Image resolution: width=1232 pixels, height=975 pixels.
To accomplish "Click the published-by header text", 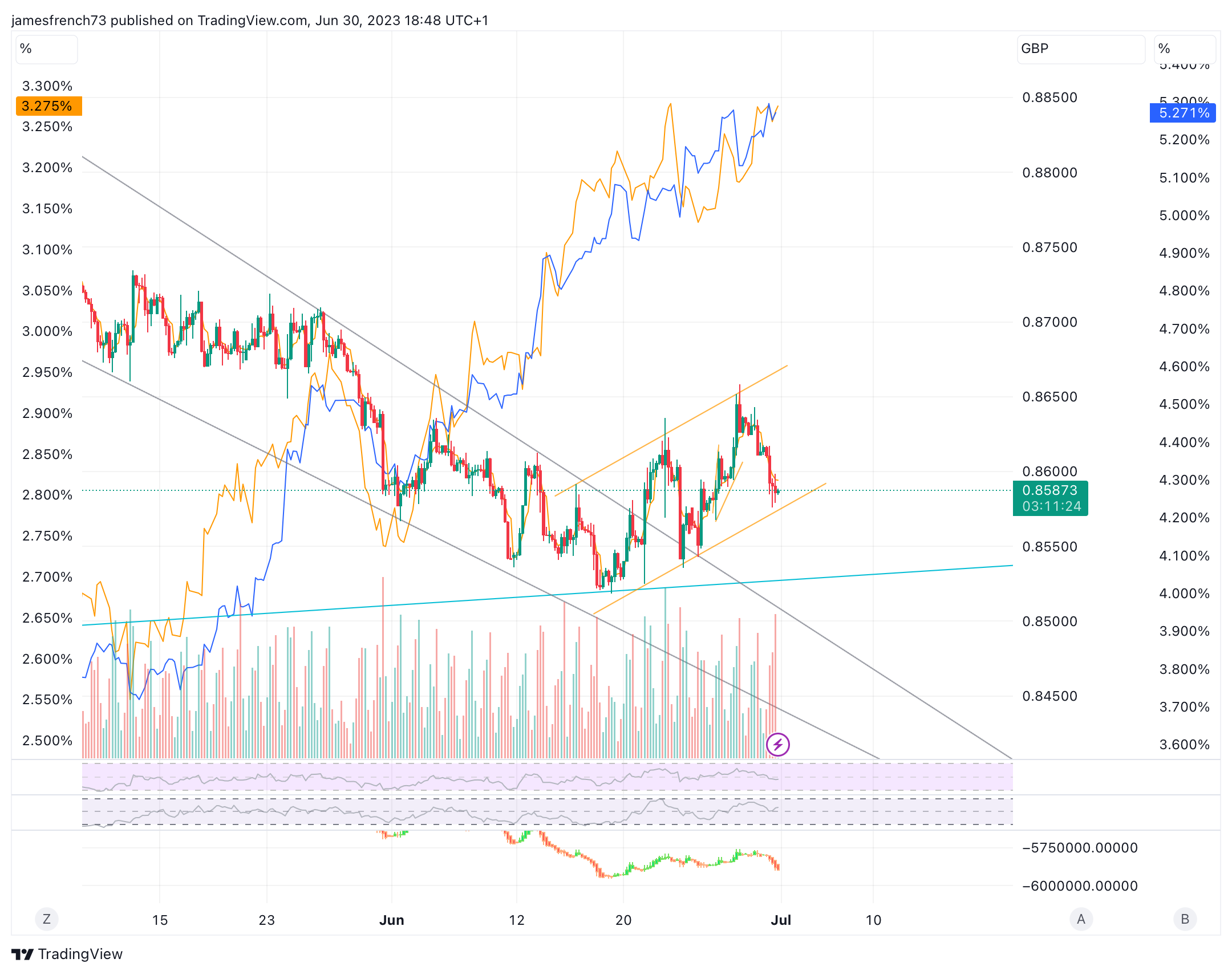I will click(250, 21).
